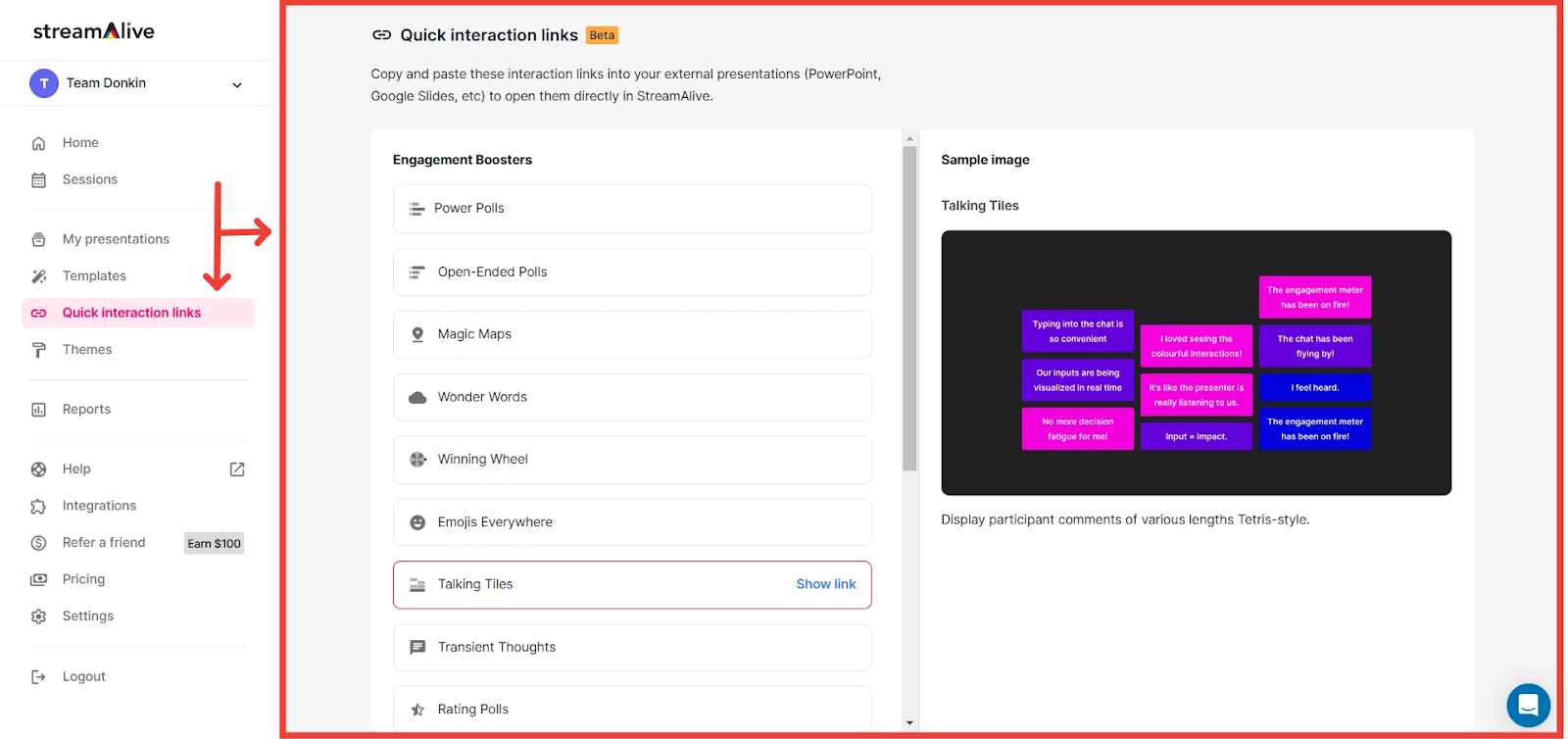1568x739 pixels.
Task: Select the Power Polls row
Action: click(632, 209)
